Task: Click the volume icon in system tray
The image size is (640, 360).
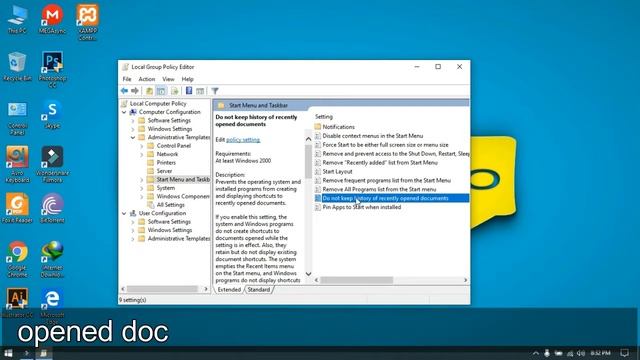Action: point(581,353)
